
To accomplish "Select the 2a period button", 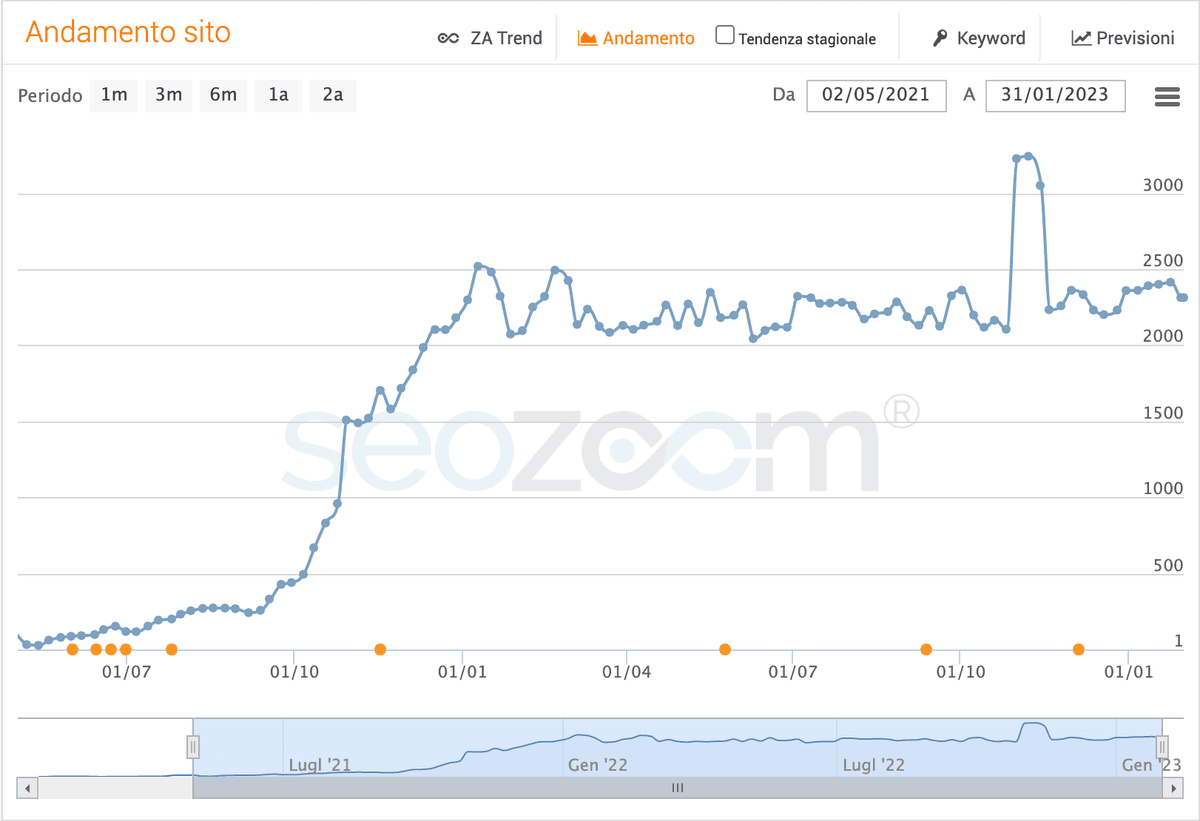I will click(332, 95).
